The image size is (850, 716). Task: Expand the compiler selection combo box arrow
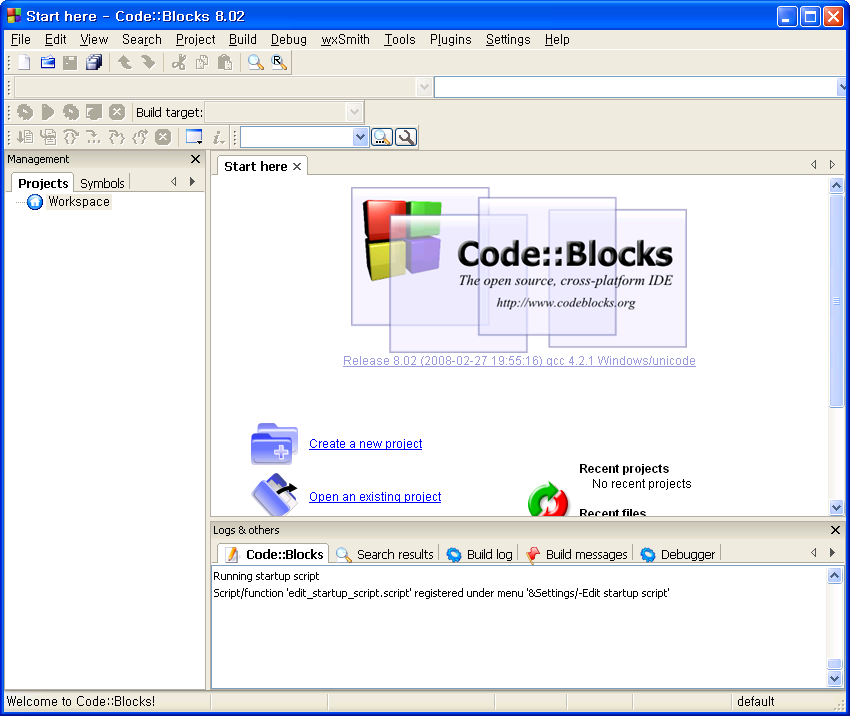point(423,87)
